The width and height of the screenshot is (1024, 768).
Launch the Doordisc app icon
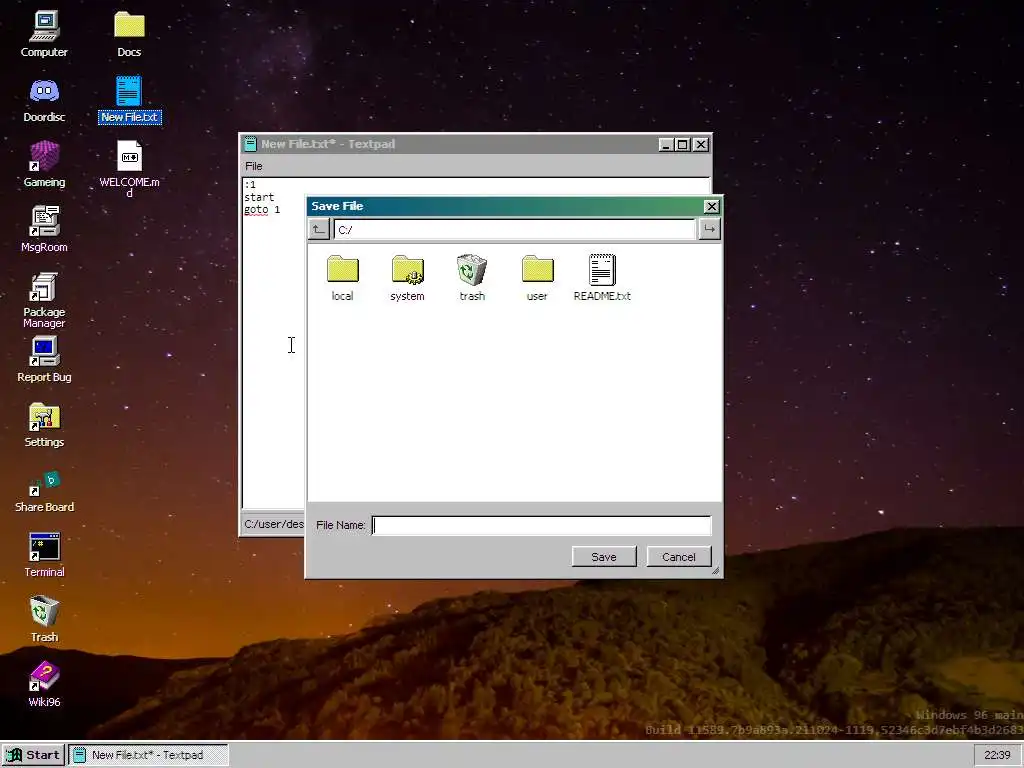(x=44, y=99)
